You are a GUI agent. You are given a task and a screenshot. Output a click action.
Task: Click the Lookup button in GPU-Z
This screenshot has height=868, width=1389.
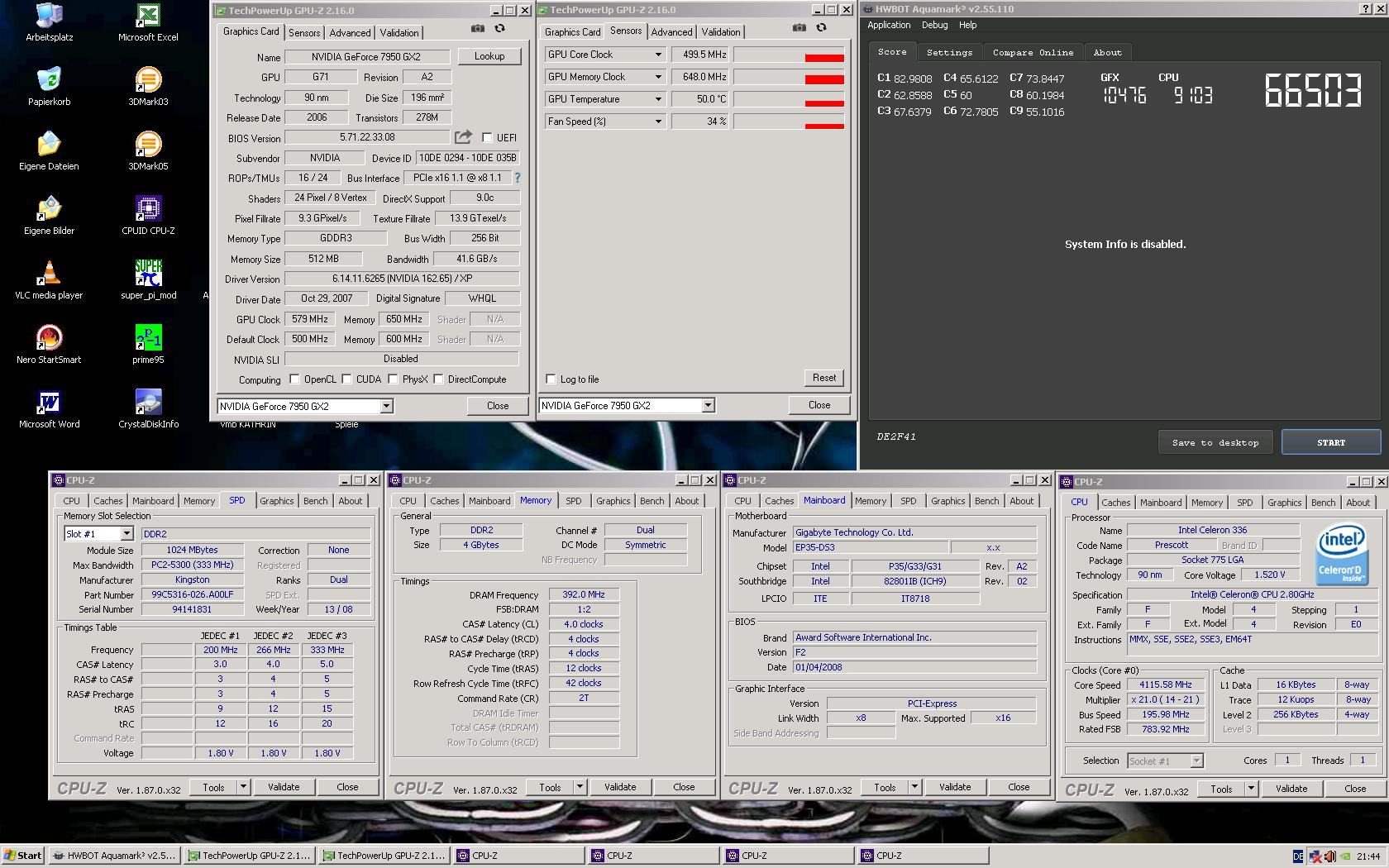point(489,56)
